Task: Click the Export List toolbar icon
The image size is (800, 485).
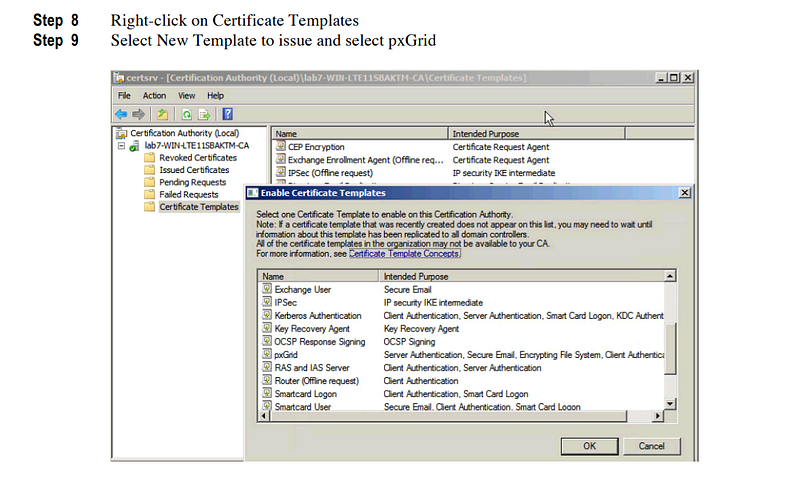Action: (204, 114)
